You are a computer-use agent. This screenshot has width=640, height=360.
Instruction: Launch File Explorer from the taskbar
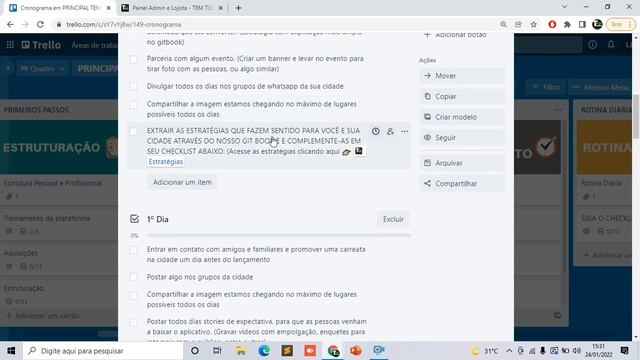click(240, 351)
